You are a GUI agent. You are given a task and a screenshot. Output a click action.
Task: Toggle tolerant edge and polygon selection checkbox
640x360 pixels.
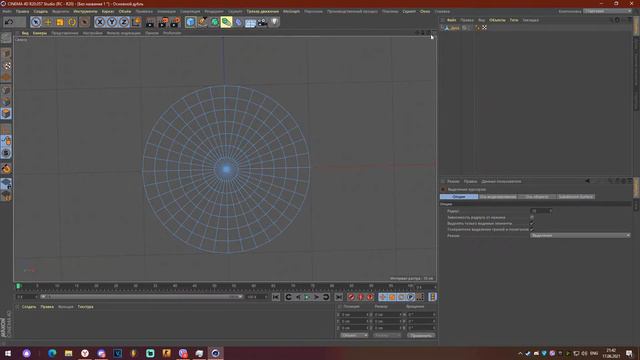click(x=532, y=229)
